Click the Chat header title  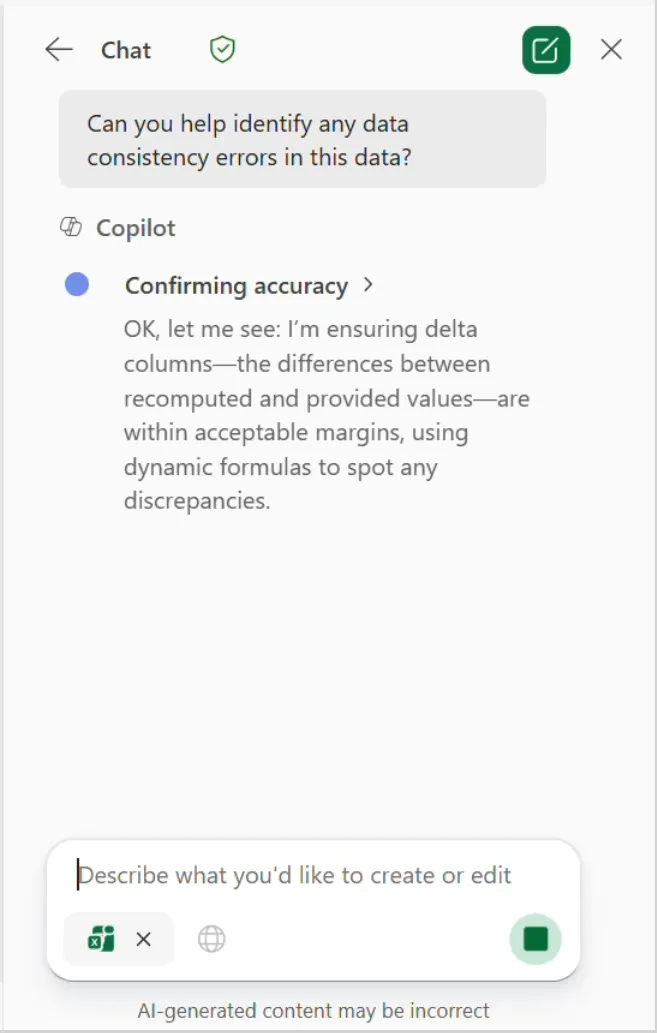click(126, 50)
